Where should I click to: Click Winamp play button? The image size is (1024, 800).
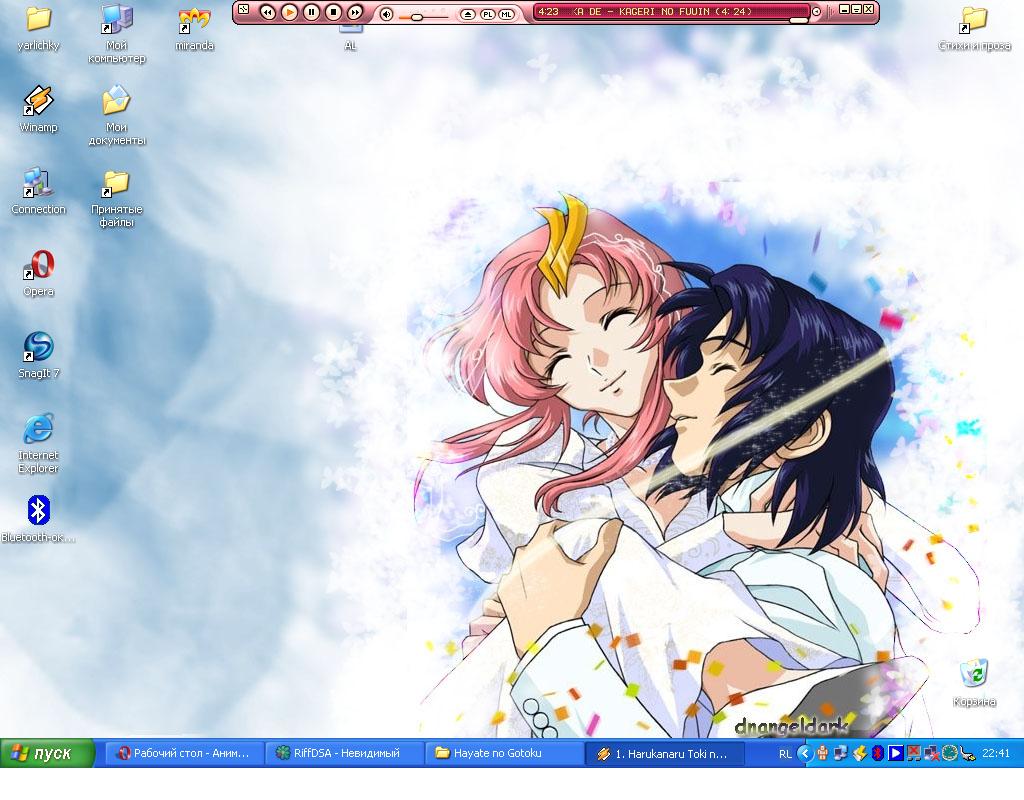click(289, 12)
